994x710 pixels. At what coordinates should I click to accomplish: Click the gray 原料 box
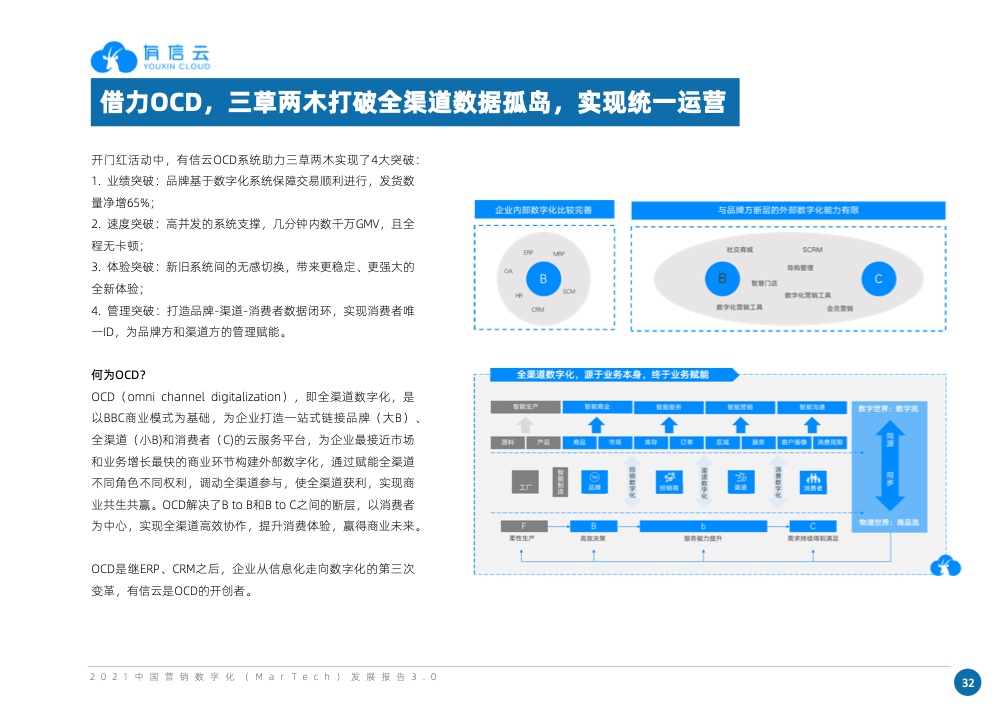507,442
